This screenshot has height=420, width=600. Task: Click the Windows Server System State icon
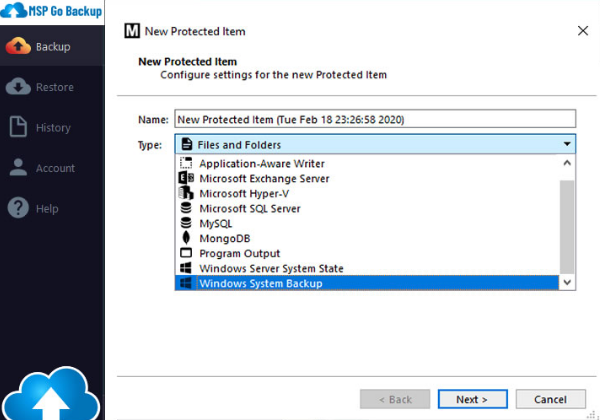(x=186, y=268)
